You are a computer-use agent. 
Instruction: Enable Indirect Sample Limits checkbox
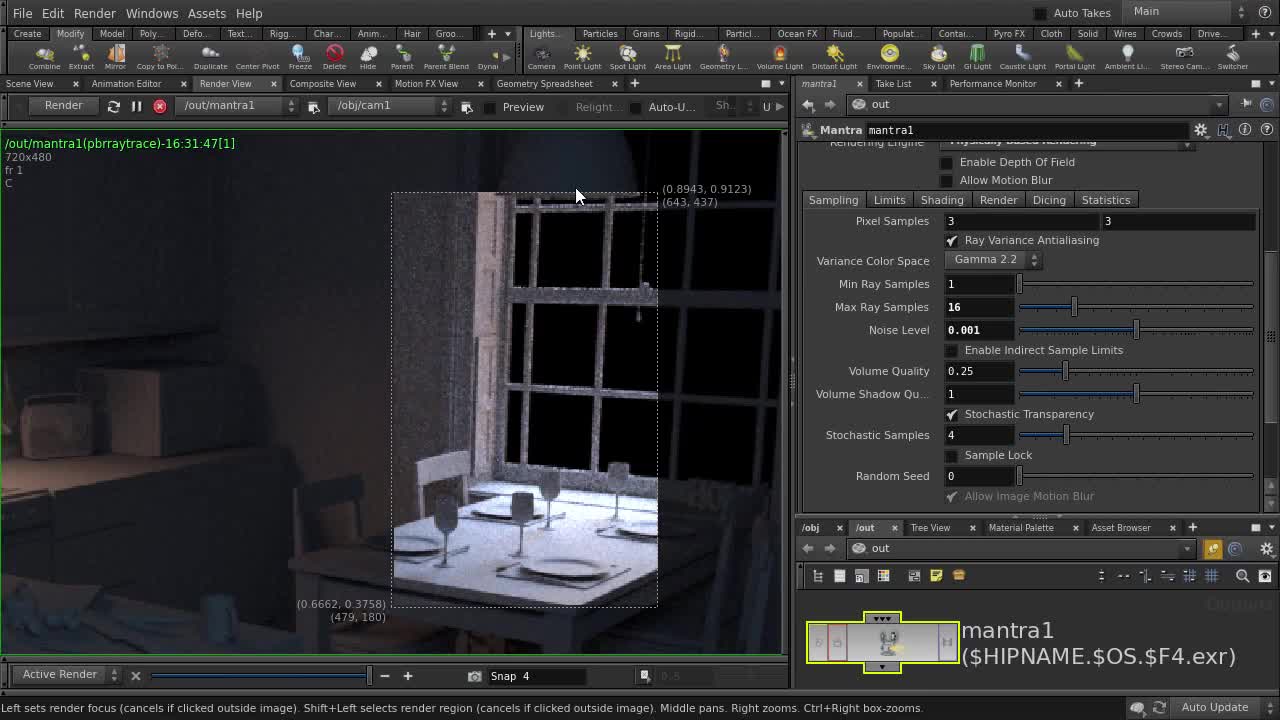click(951, 350)
